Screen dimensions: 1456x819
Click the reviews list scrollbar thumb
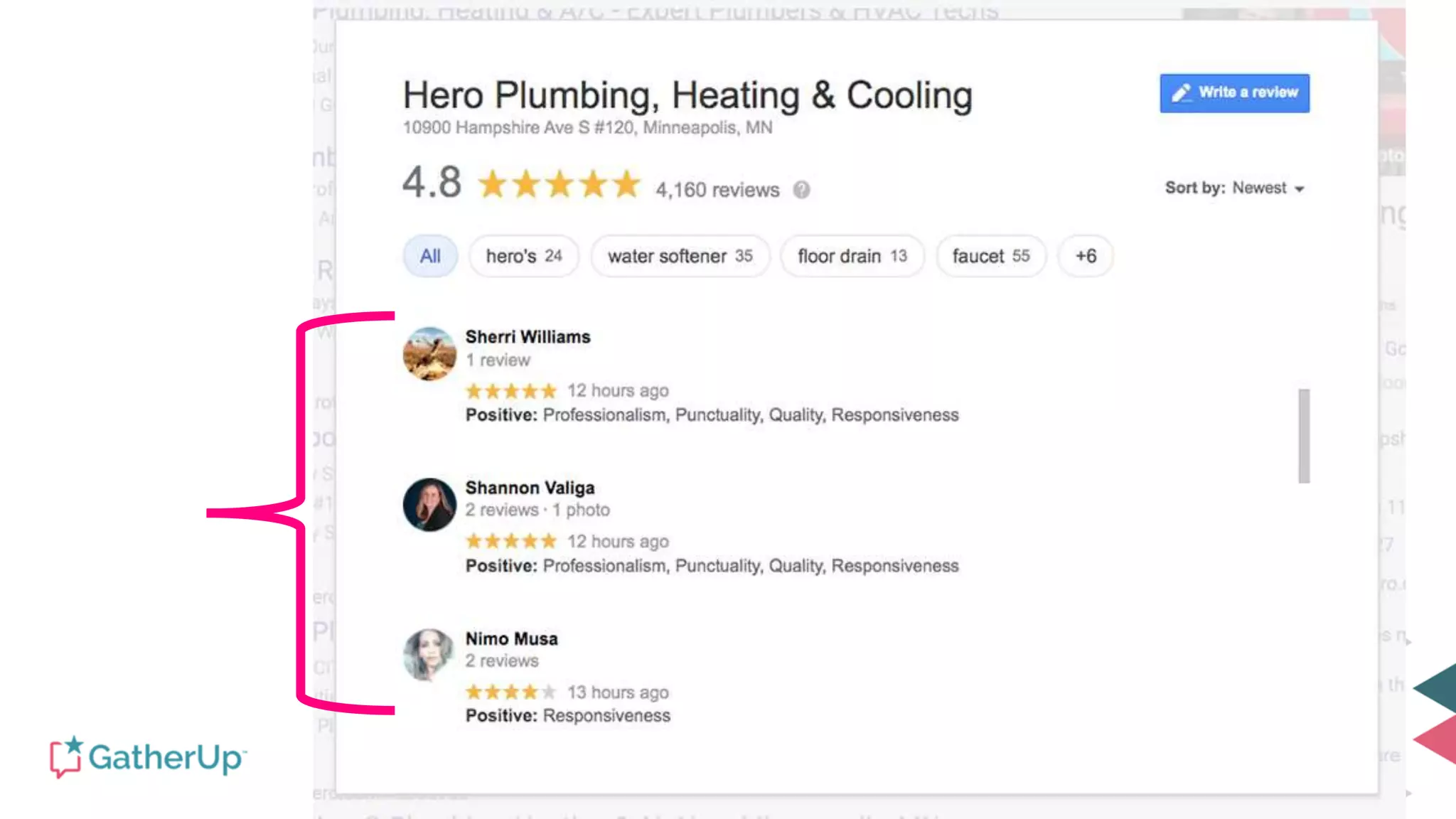[x=1304, y=436]
